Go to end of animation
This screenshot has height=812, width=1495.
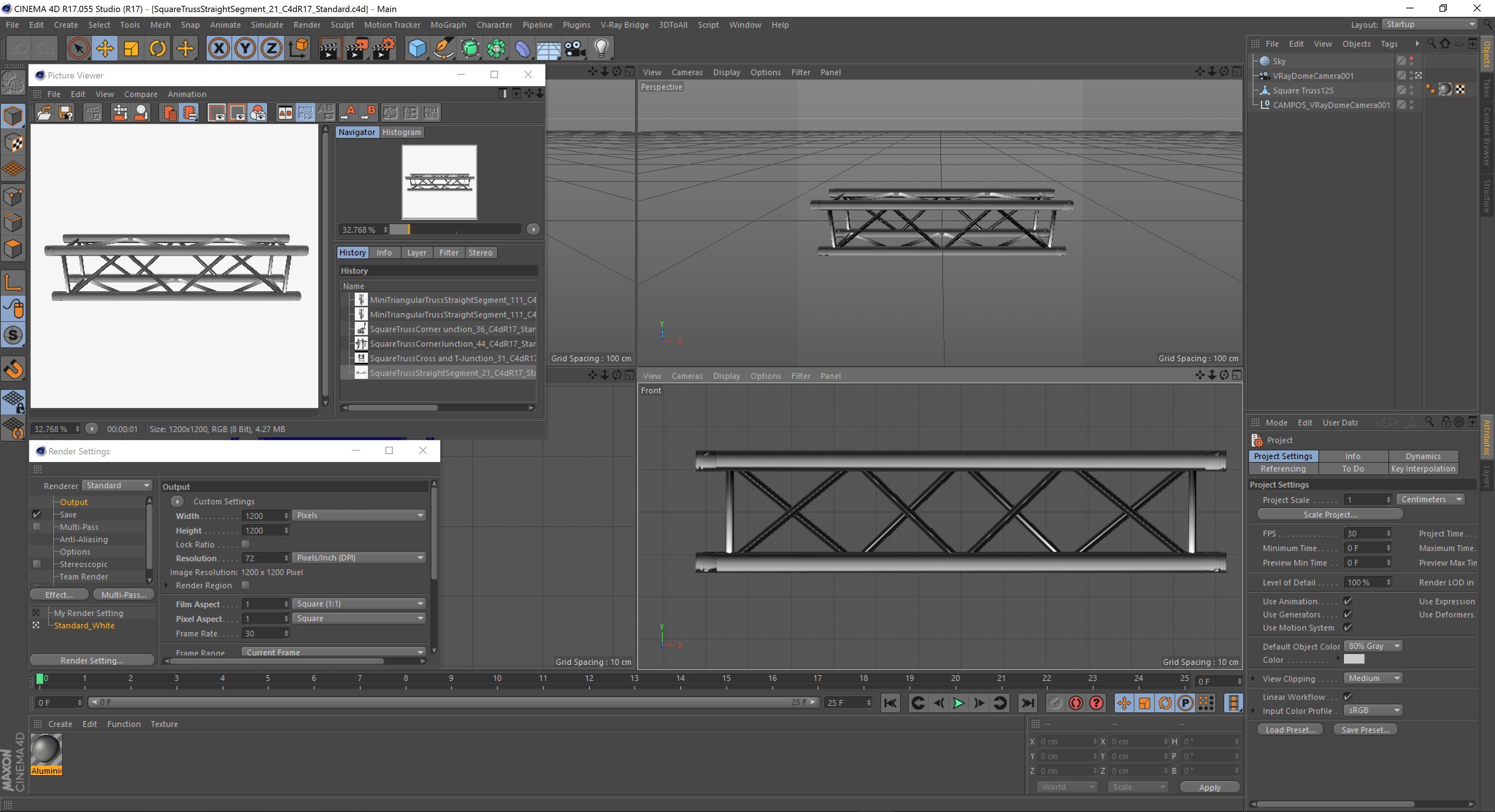[x=1027, y=703]
